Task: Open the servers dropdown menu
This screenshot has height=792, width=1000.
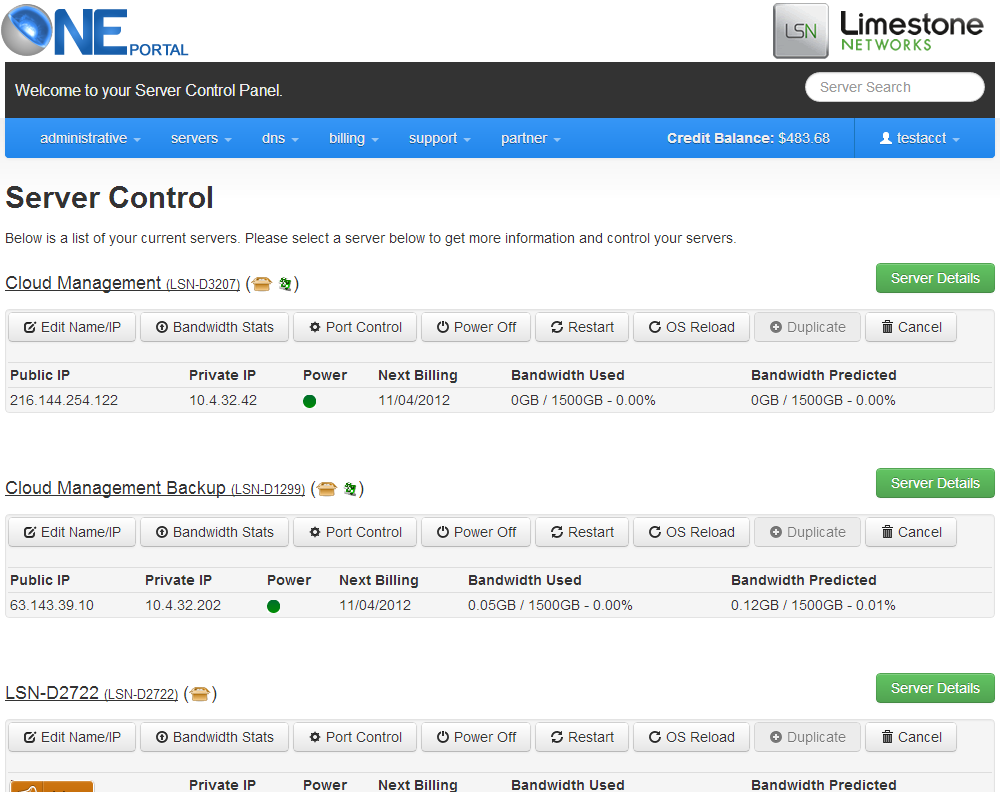Action: coord(201,138)
